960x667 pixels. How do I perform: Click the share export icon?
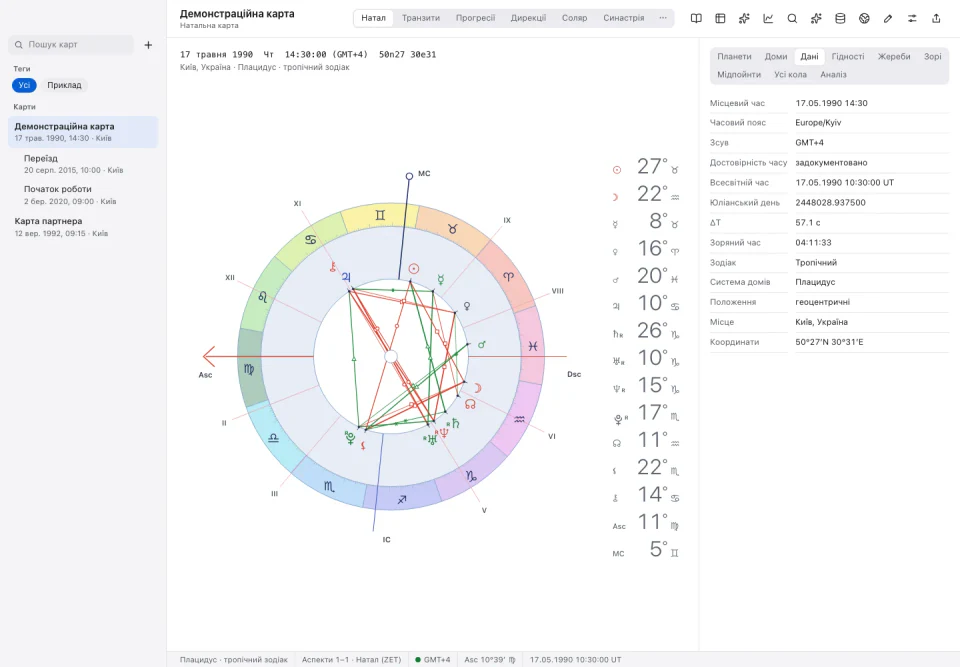pos(936,18)
